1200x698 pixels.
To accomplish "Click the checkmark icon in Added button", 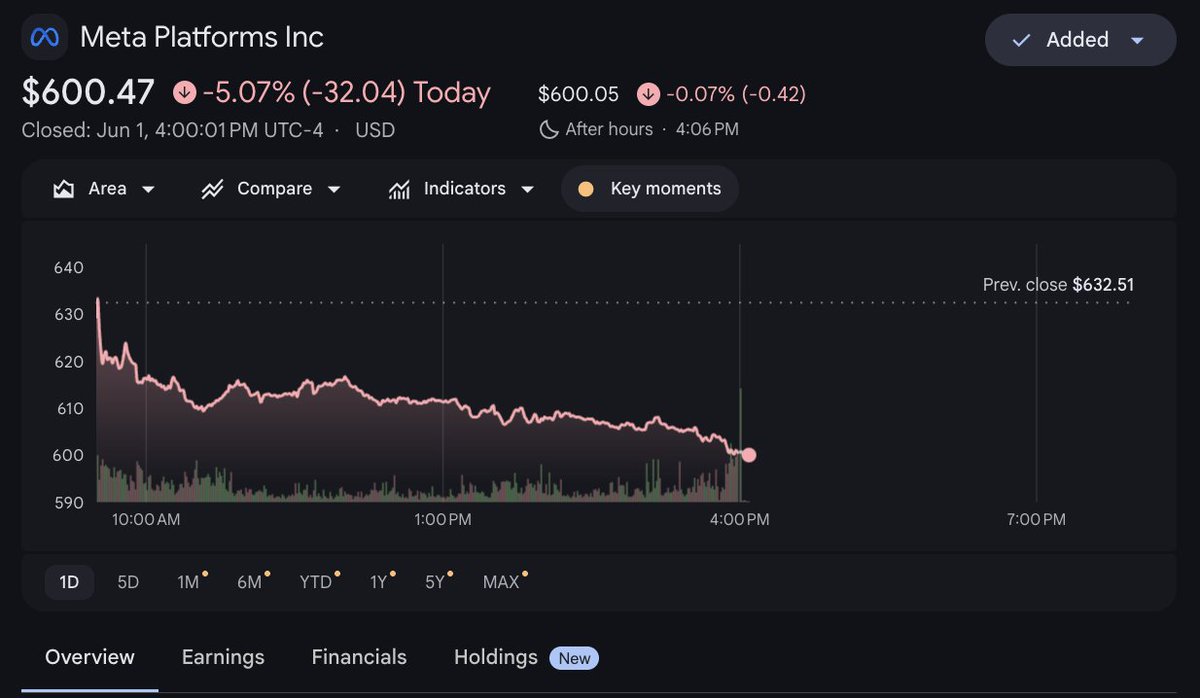I will [1021, 40].
